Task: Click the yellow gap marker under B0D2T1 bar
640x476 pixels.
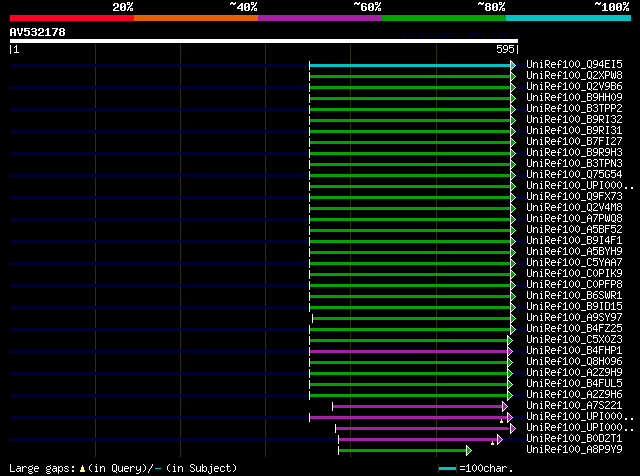Action: pyautogui.click(x=493, y=443)
